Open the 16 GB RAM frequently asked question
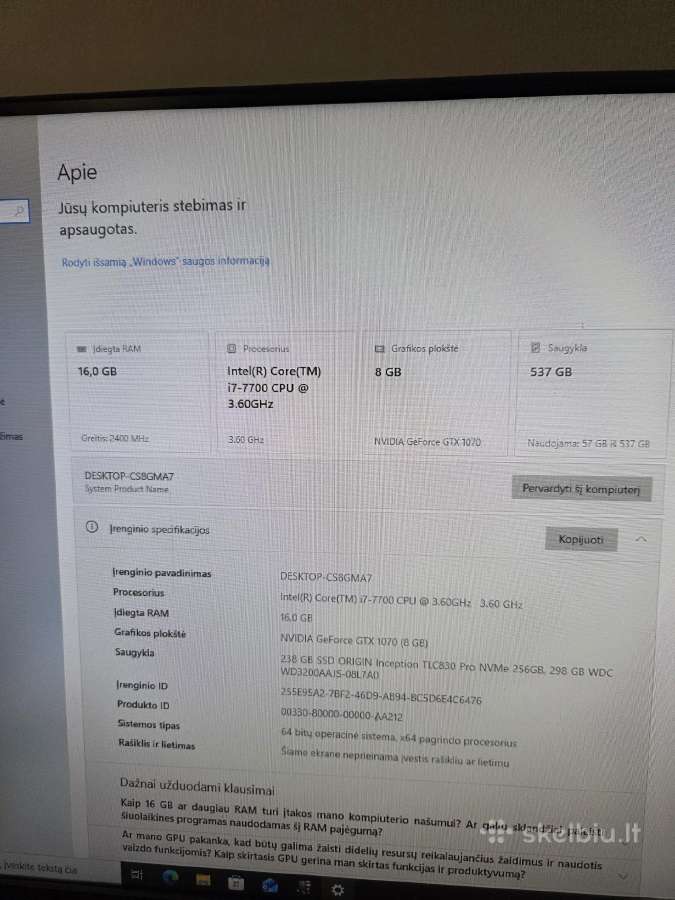This screenshot has width=675, height=900. 362,817
